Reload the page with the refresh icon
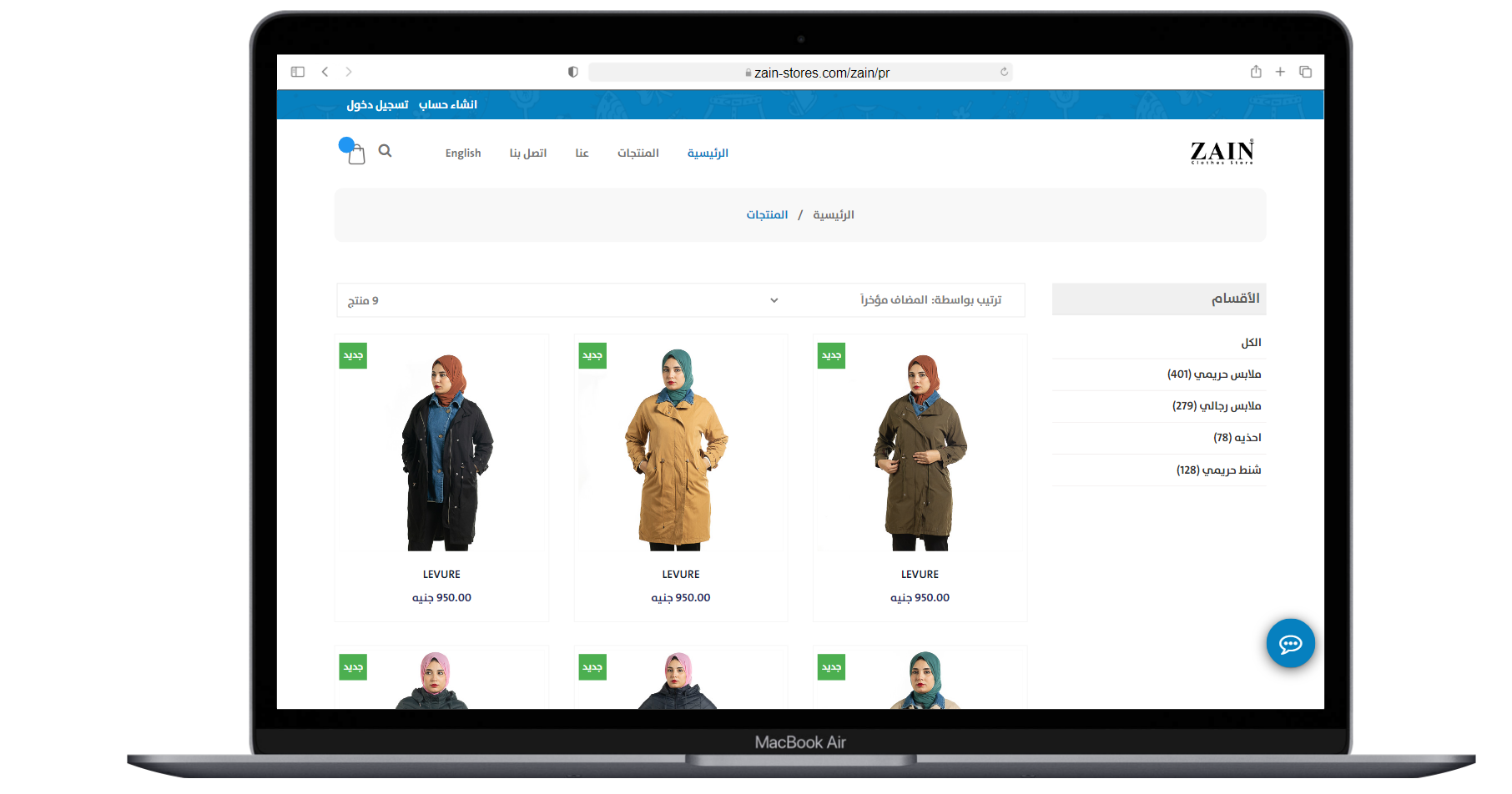This screenshot has height=794, width=1512. point(1004,72)
